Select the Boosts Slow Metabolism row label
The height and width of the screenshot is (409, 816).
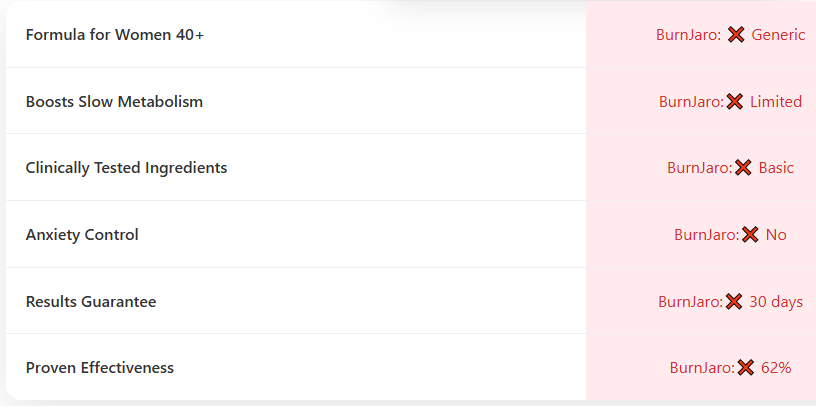click(114, 102)
